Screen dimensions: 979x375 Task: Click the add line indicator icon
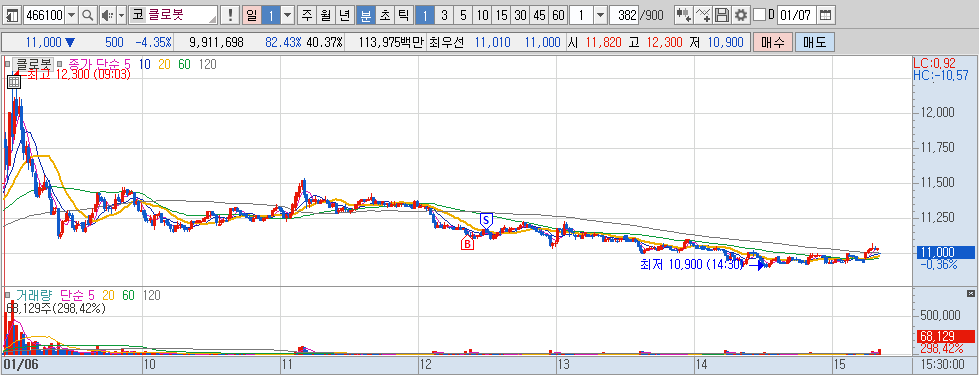click(704, 15)
